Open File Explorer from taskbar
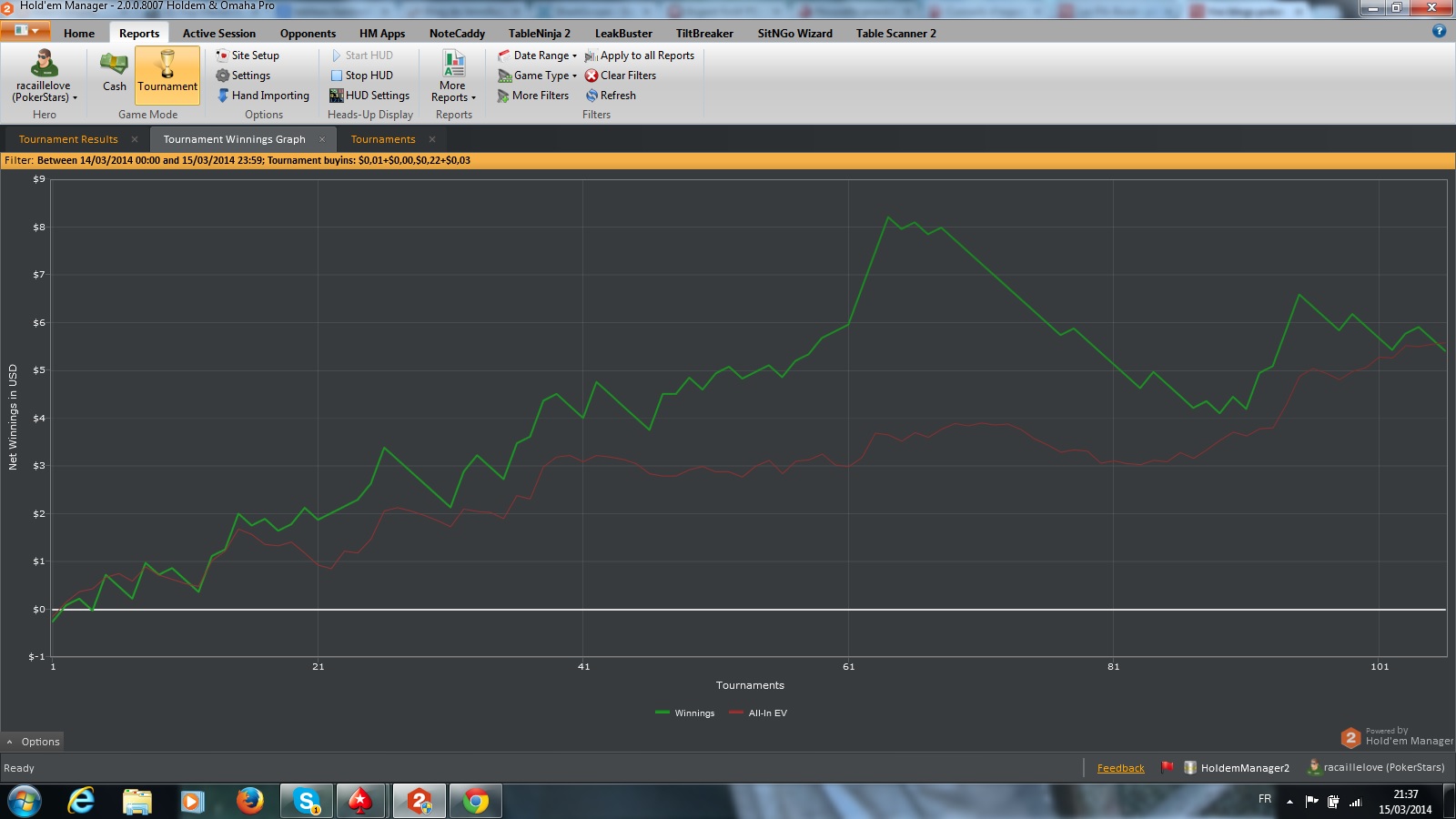 click(x=137, y=802)
